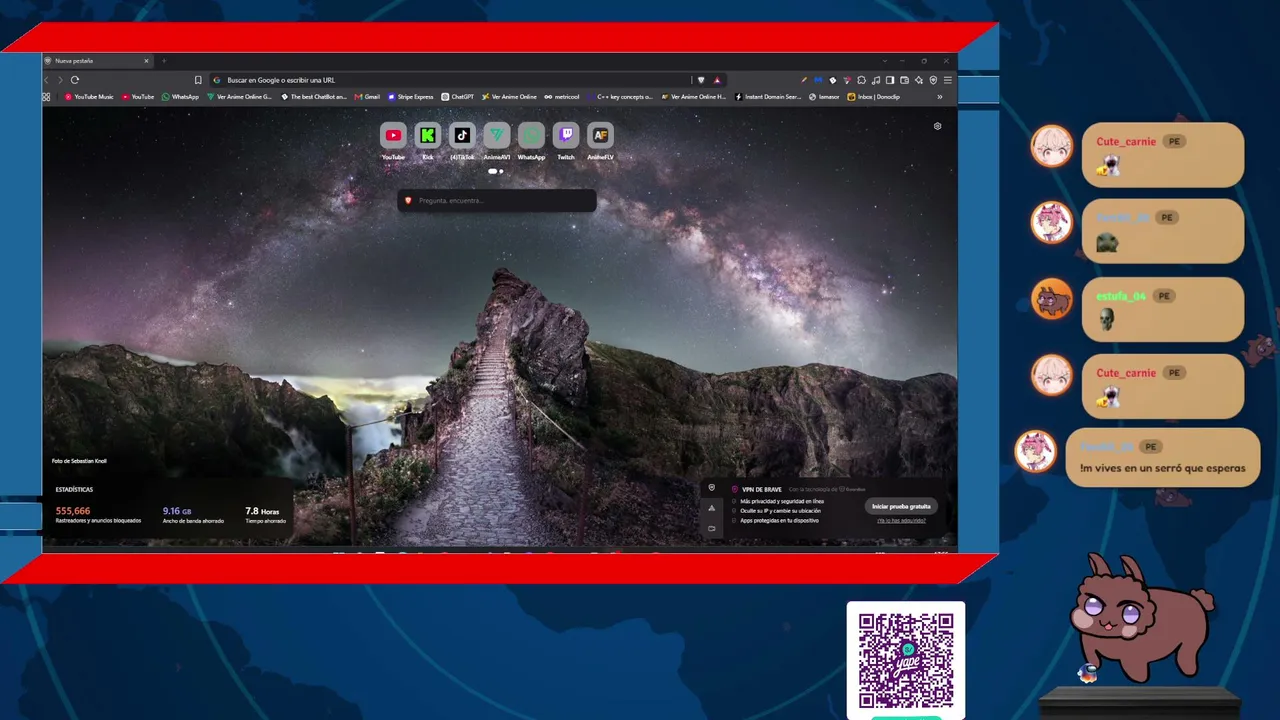Open the Brave Shields lion icon

click(701, 80)
